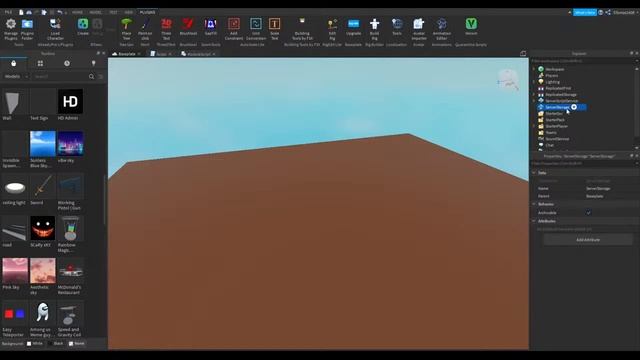Select the green Create effects plugin

click(x=83, y=27)
